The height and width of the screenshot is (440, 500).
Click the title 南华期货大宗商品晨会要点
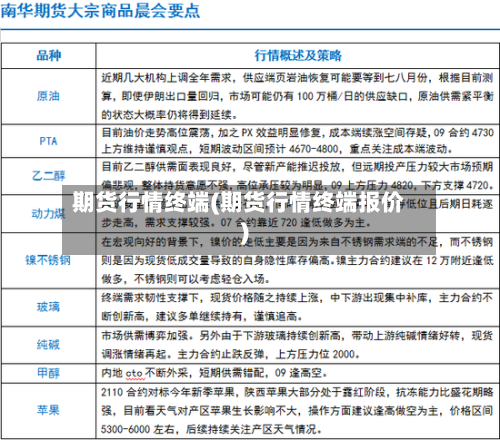tap(100, 11)
